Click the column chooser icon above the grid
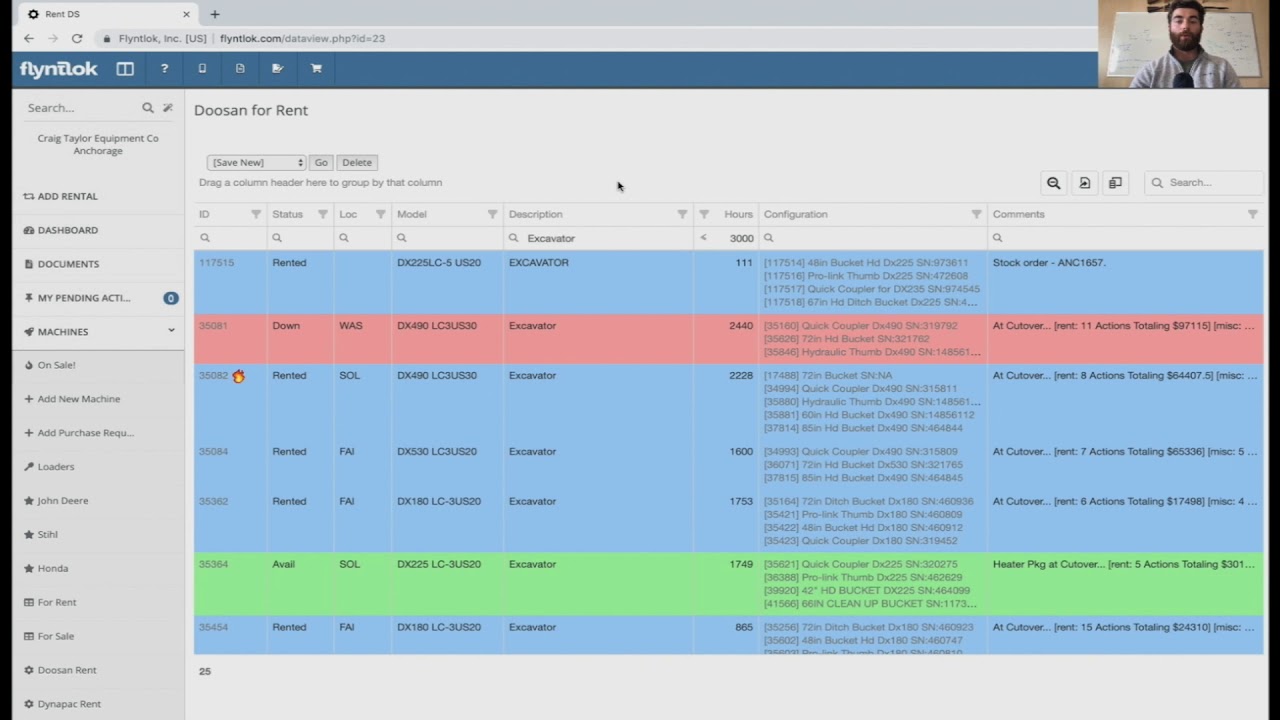Image resolution: width=1280 pixels, height=720 pixels. click(1115, 183)
